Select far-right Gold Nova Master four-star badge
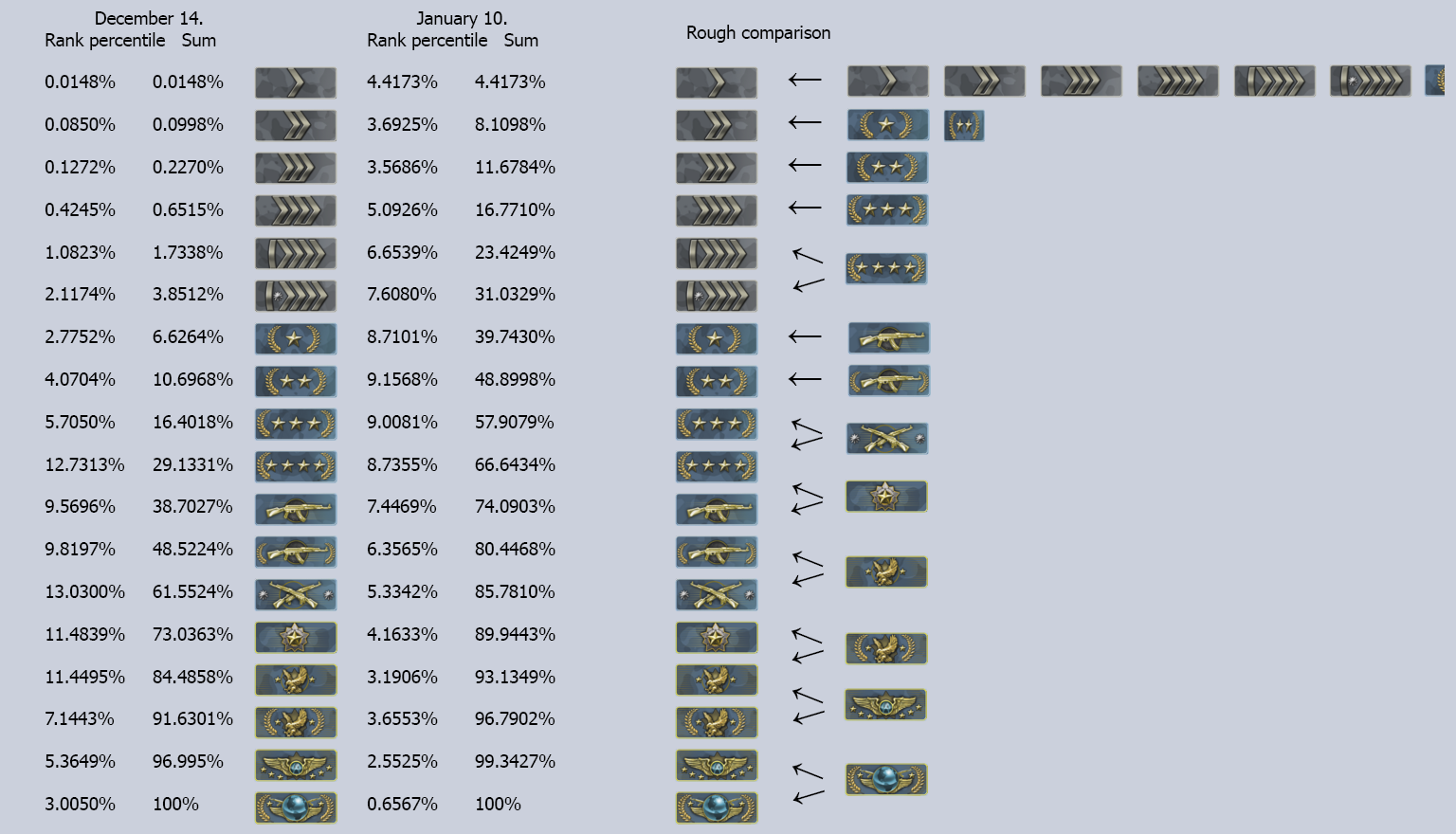Image resolution: width=1456 pixels, height=834 pixels. 886,268
